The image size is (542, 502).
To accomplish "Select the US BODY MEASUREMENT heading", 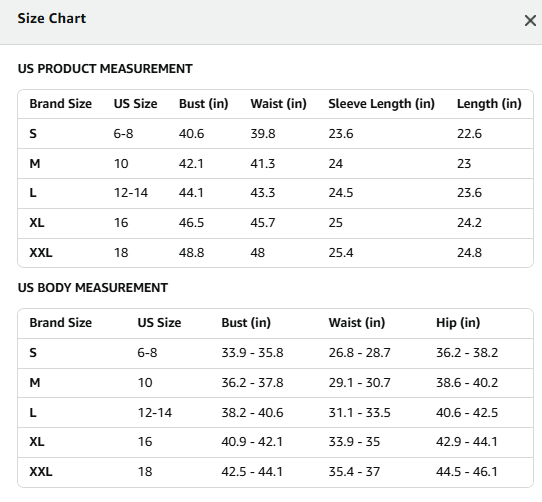I will click(x=93, y=288).
